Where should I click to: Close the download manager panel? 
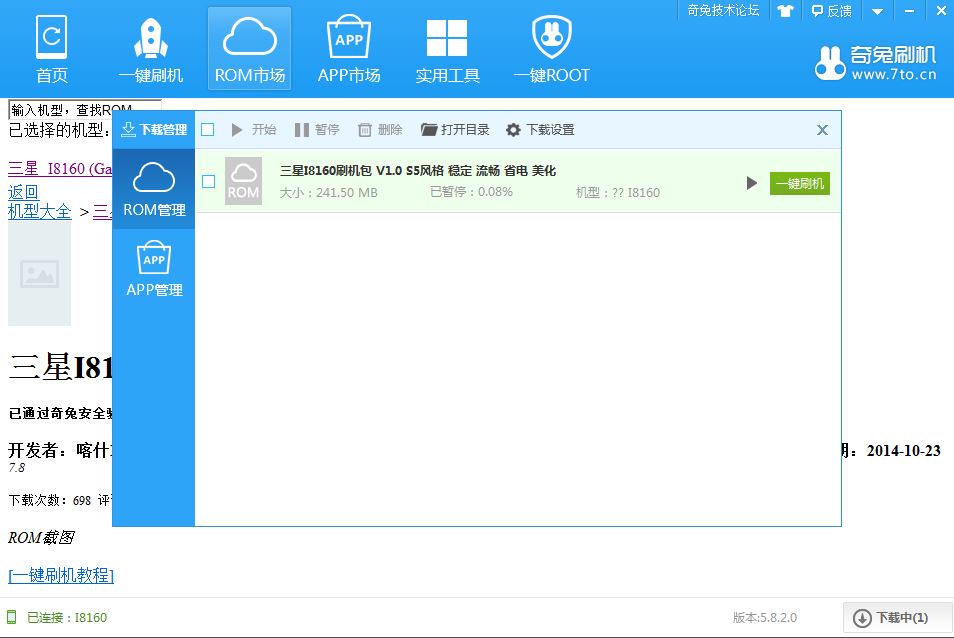pos(822,130)
